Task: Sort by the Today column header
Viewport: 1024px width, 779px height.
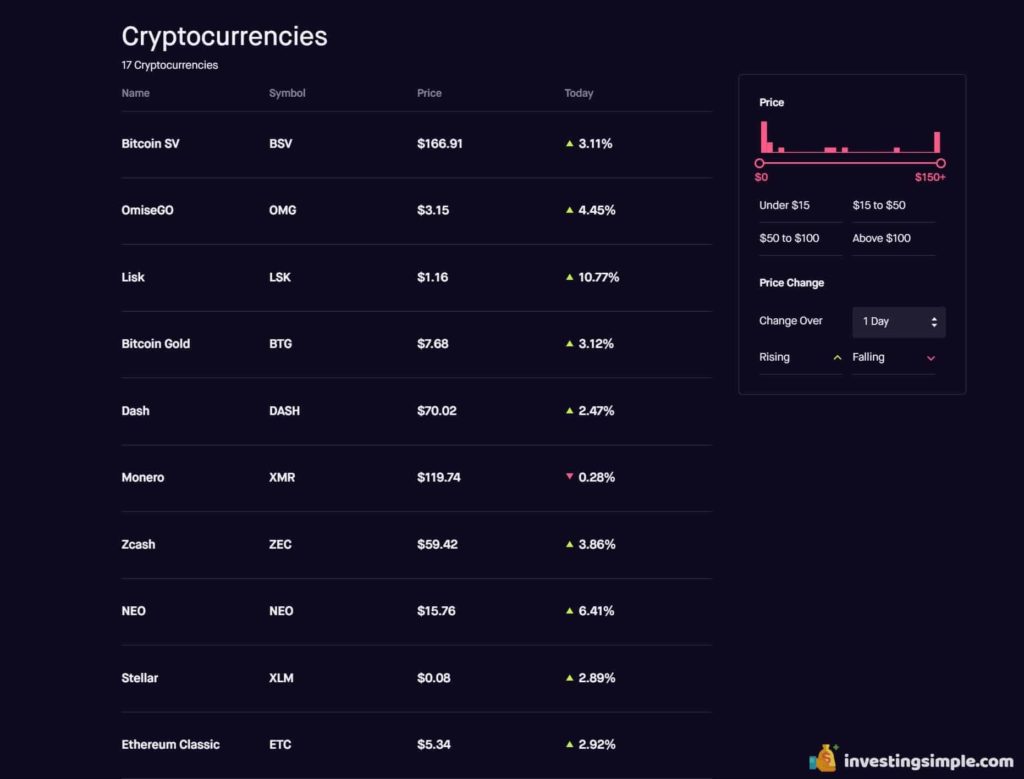Action: (x=579, y=93)
